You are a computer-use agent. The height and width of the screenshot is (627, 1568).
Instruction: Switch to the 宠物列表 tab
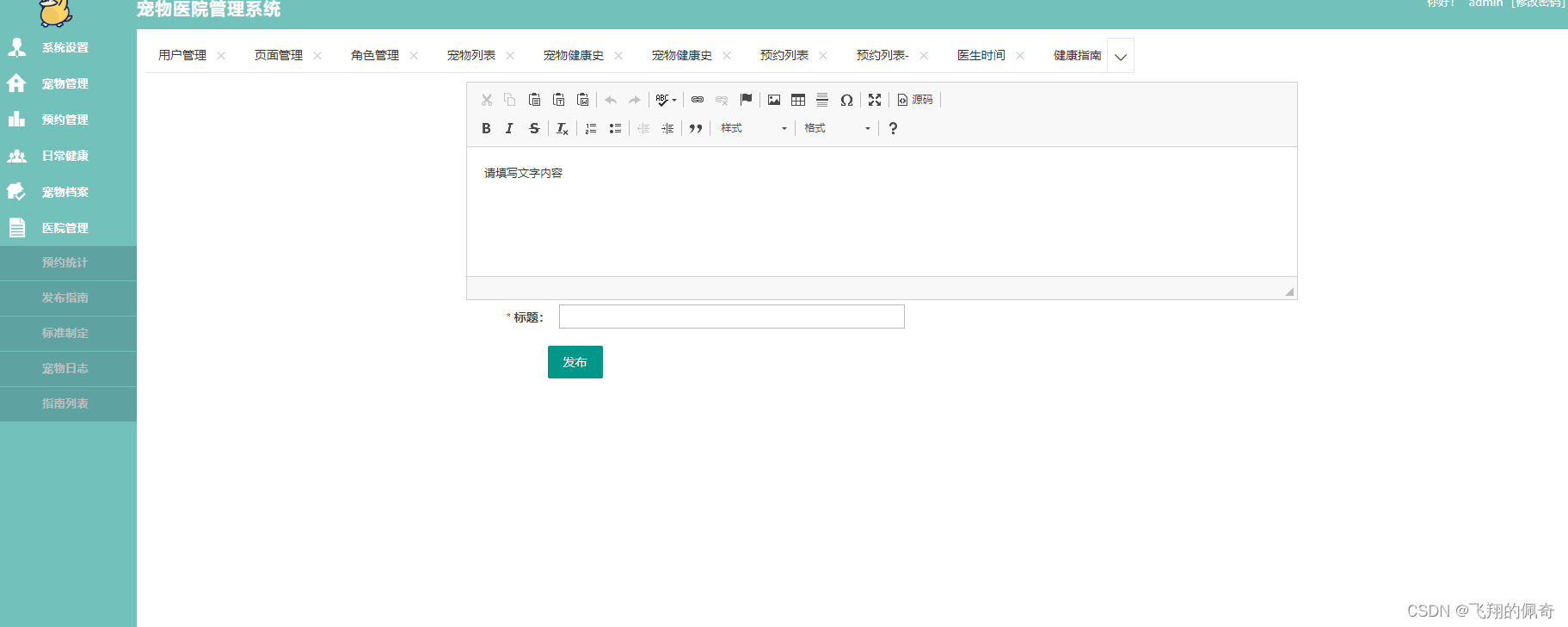tap(471, 55)
